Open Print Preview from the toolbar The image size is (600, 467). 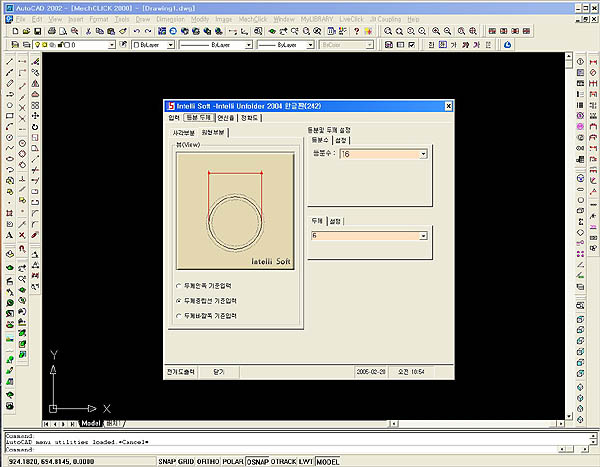[63, 31]
